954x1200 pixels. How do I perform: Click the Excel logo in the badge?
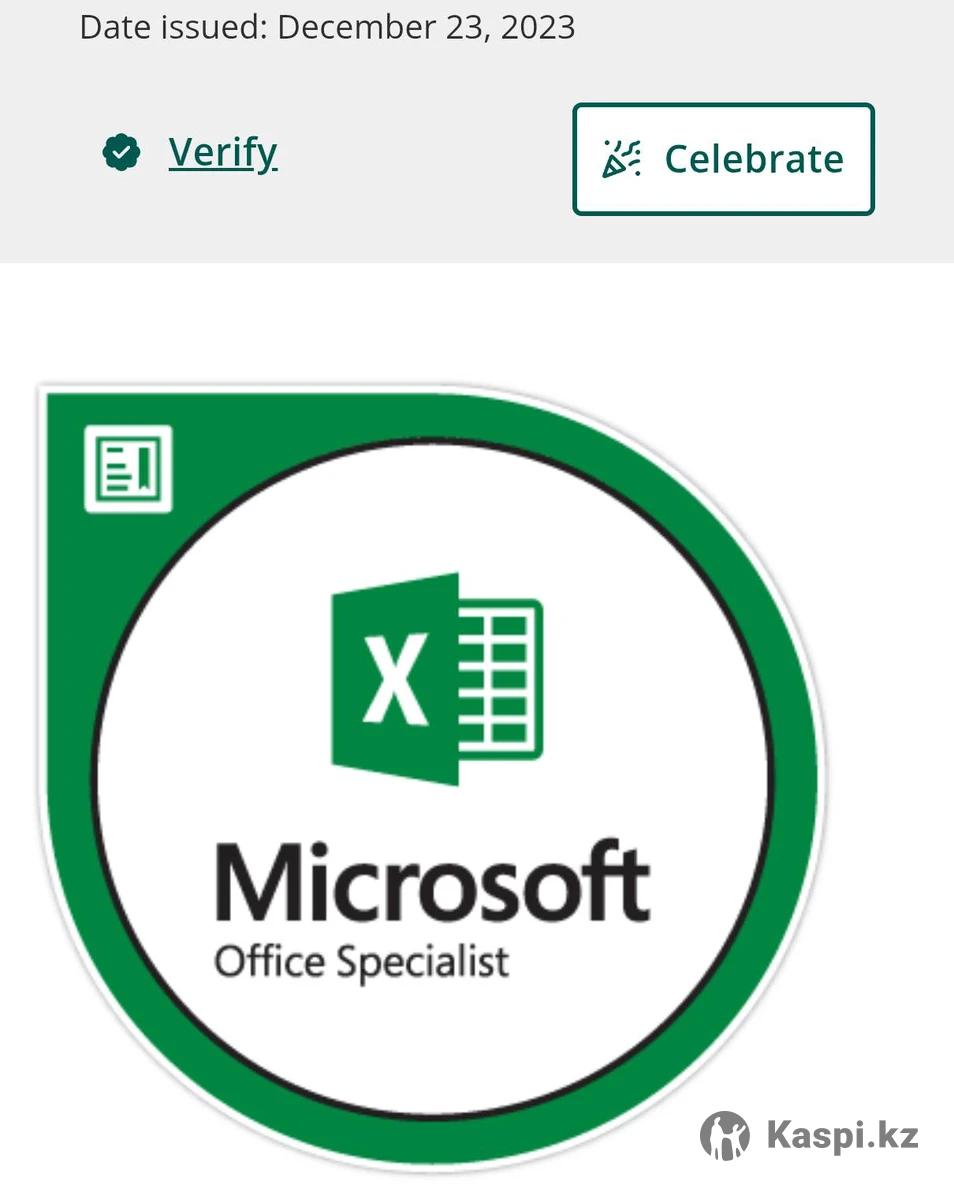click(x=437, y=680)
